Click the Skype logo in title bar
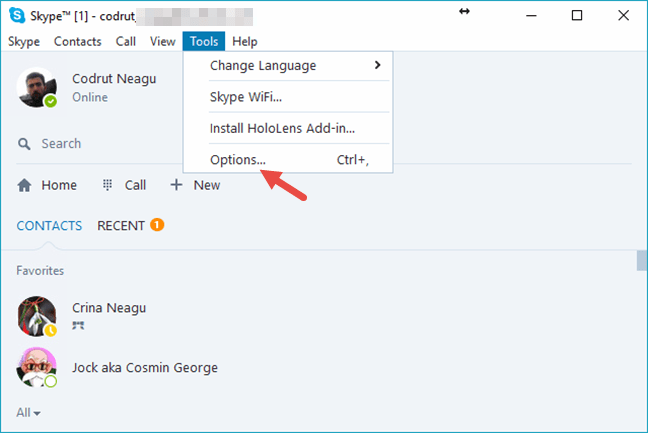The image size is (648, 433). coord(17,15)
